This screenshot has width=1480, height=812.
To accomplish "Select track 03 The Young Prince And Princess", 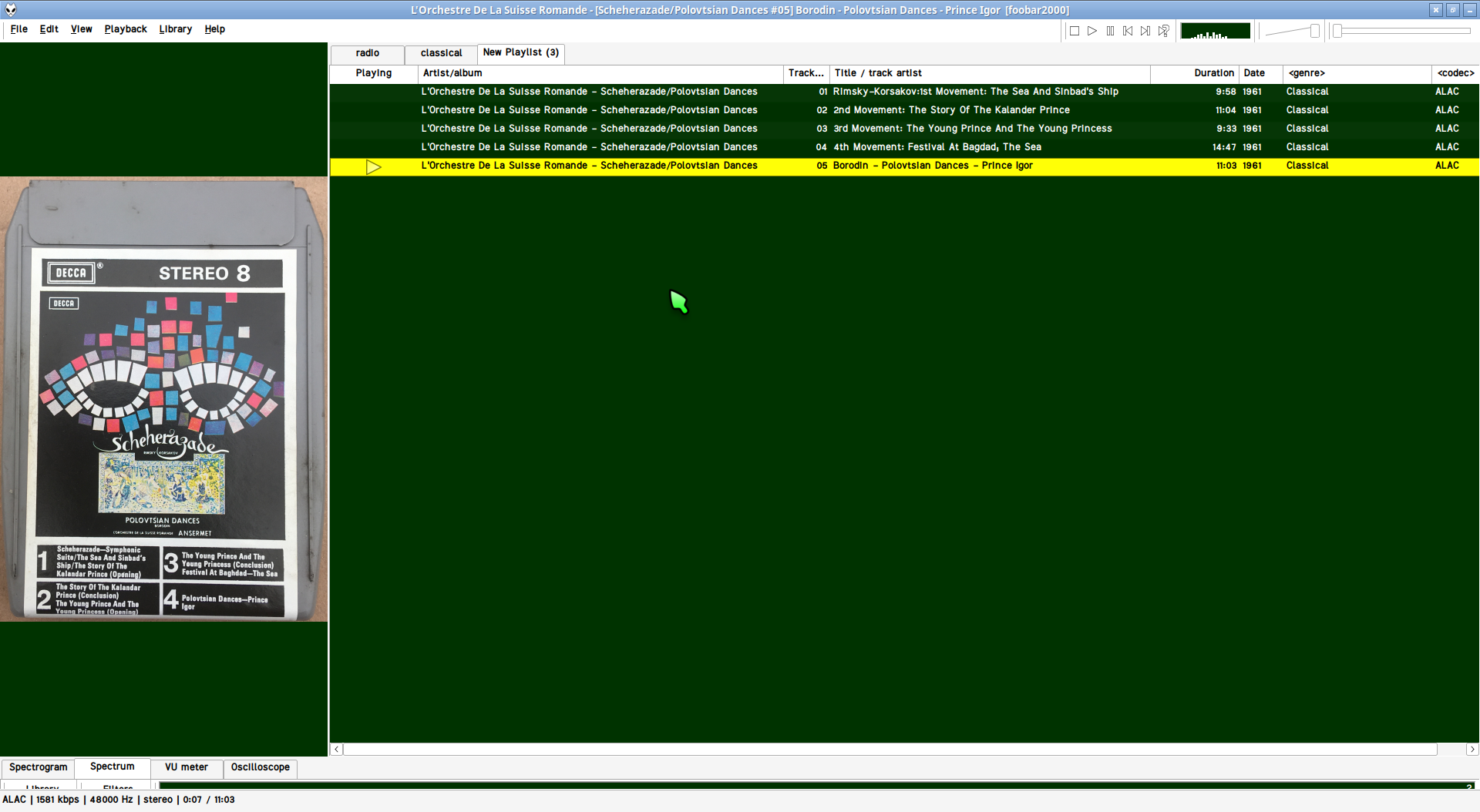I will point(904,129).
